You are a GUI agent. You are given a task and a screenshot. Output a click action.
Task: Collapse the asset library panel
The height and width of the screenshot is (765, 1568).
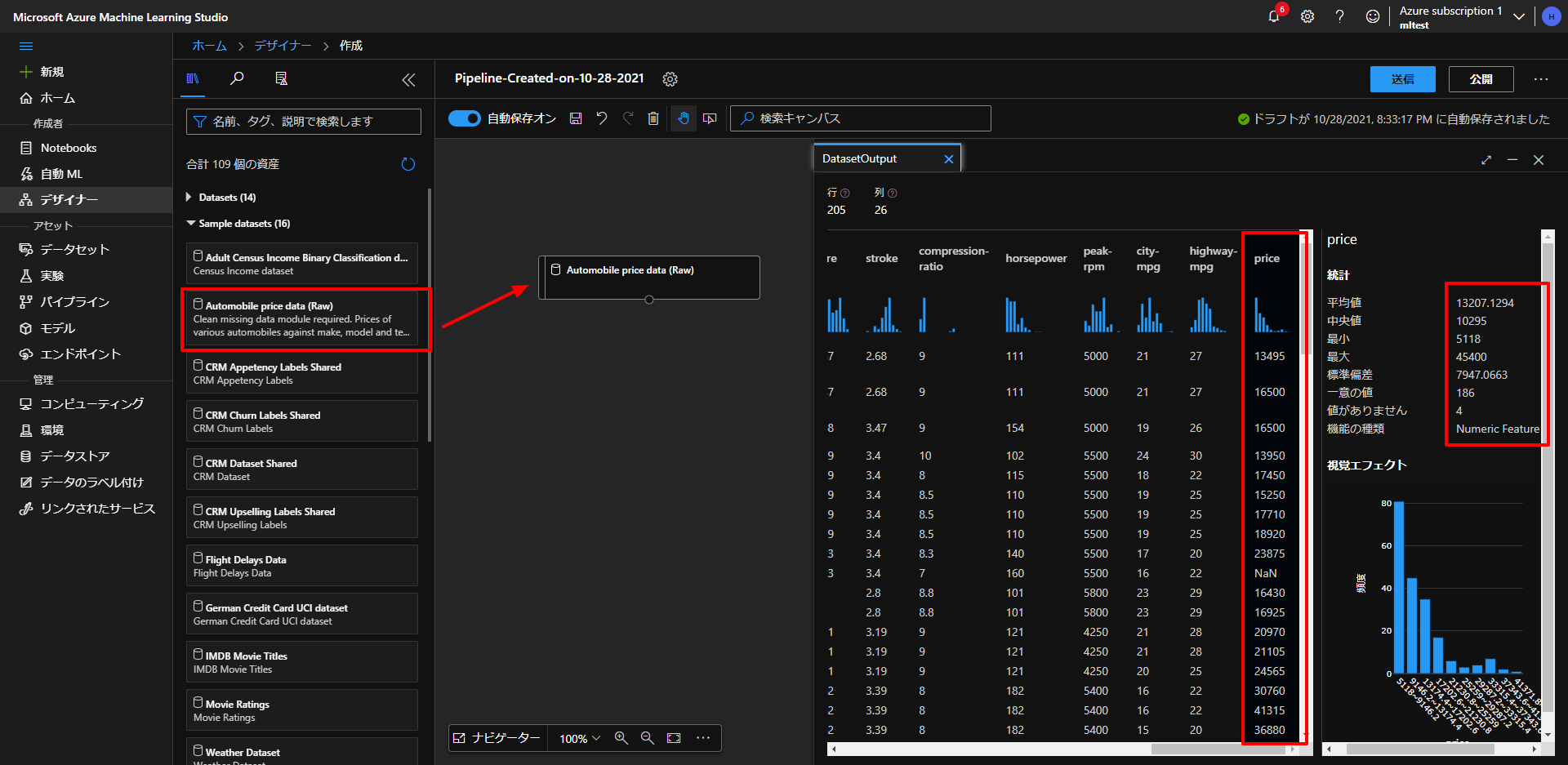(x=408, y=79)
